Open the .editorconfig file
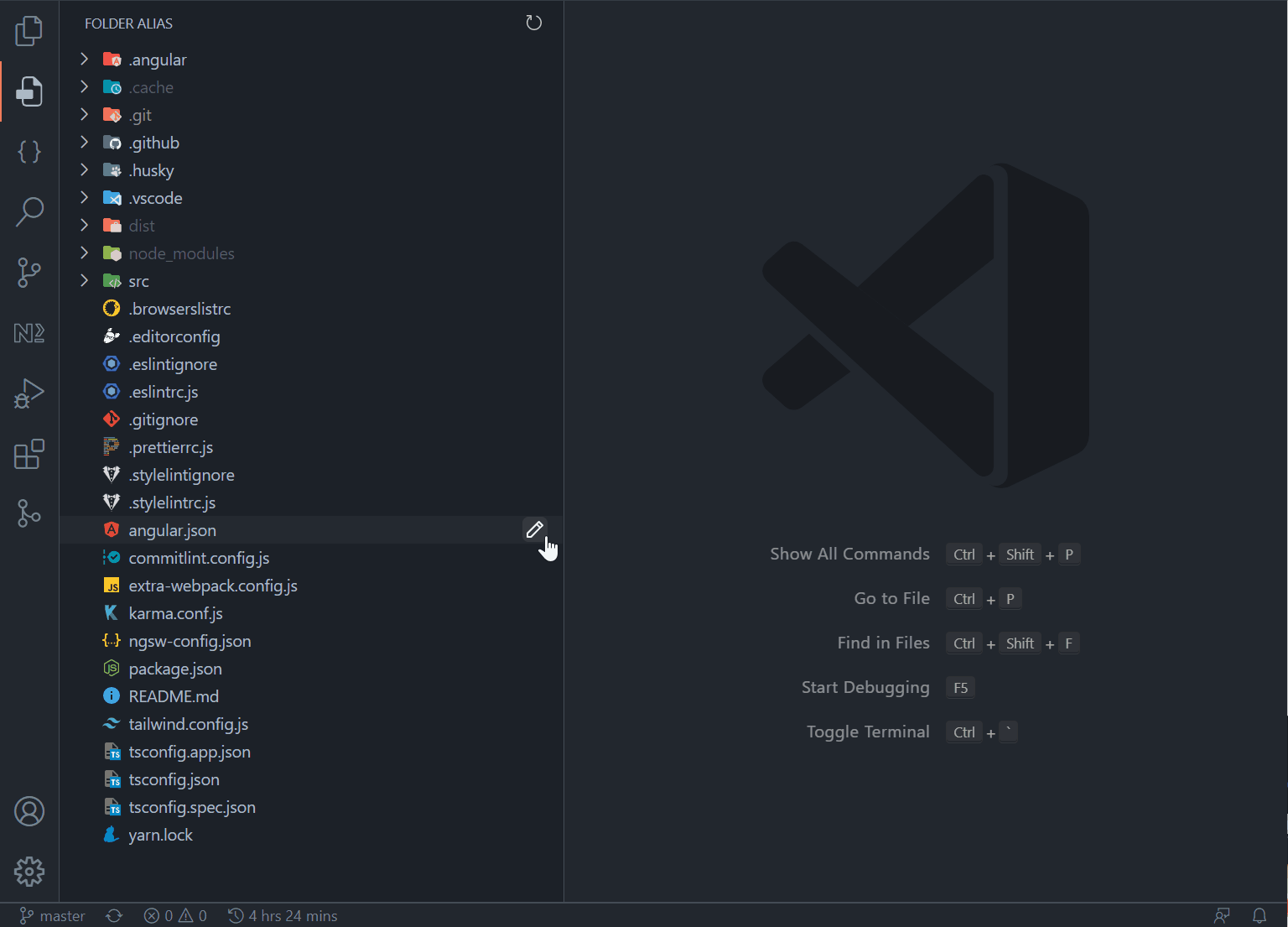Image resolution: width=1288 pixels, height=927 pixels. tap(311, 336)
